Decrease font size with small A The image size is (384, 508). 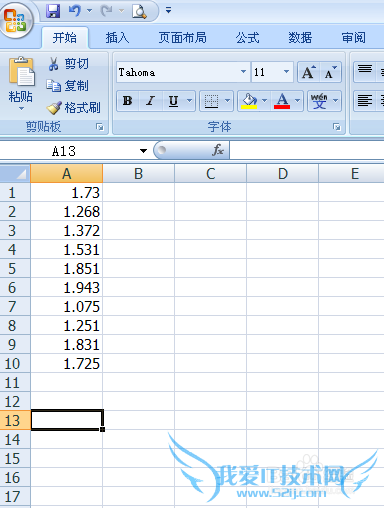330,72
